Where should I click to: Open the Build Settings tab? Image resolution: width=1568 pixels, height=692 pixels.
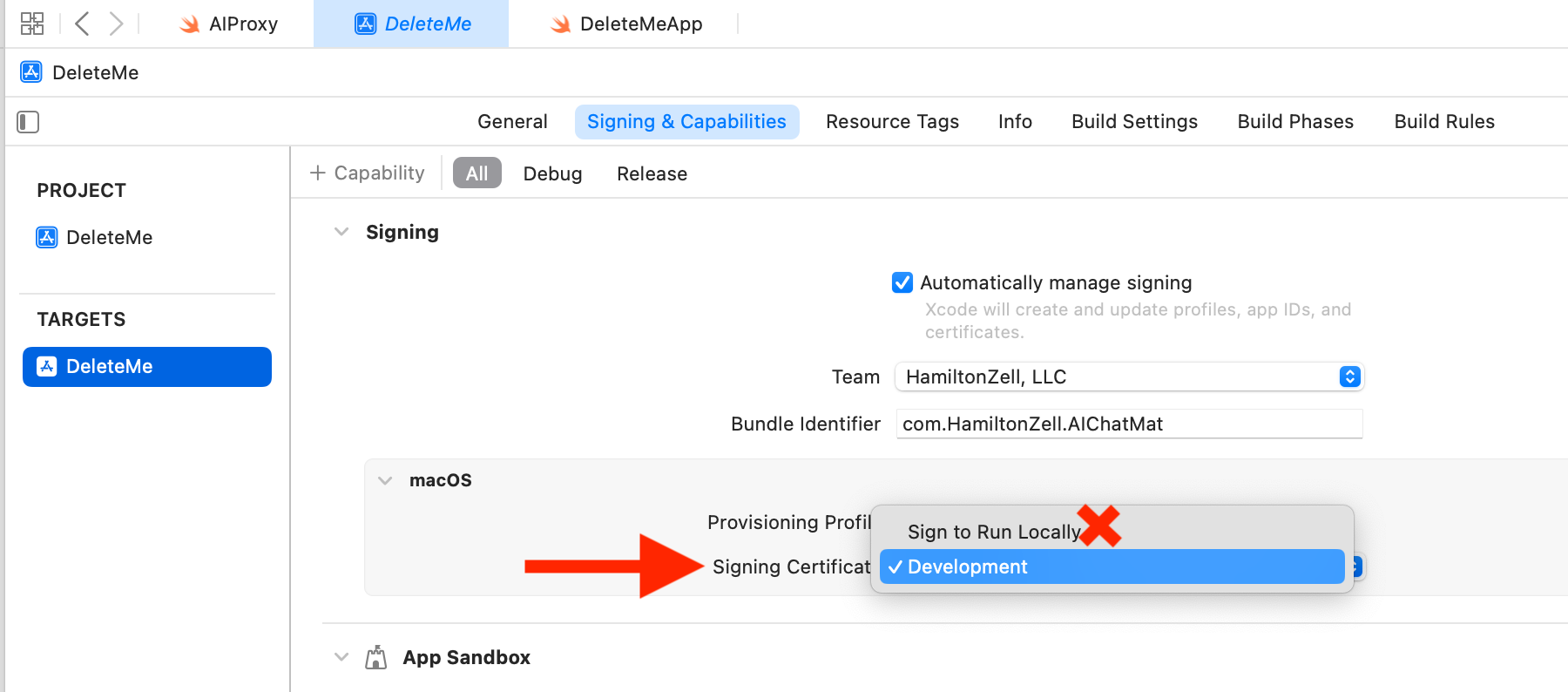pos(1134,121)
